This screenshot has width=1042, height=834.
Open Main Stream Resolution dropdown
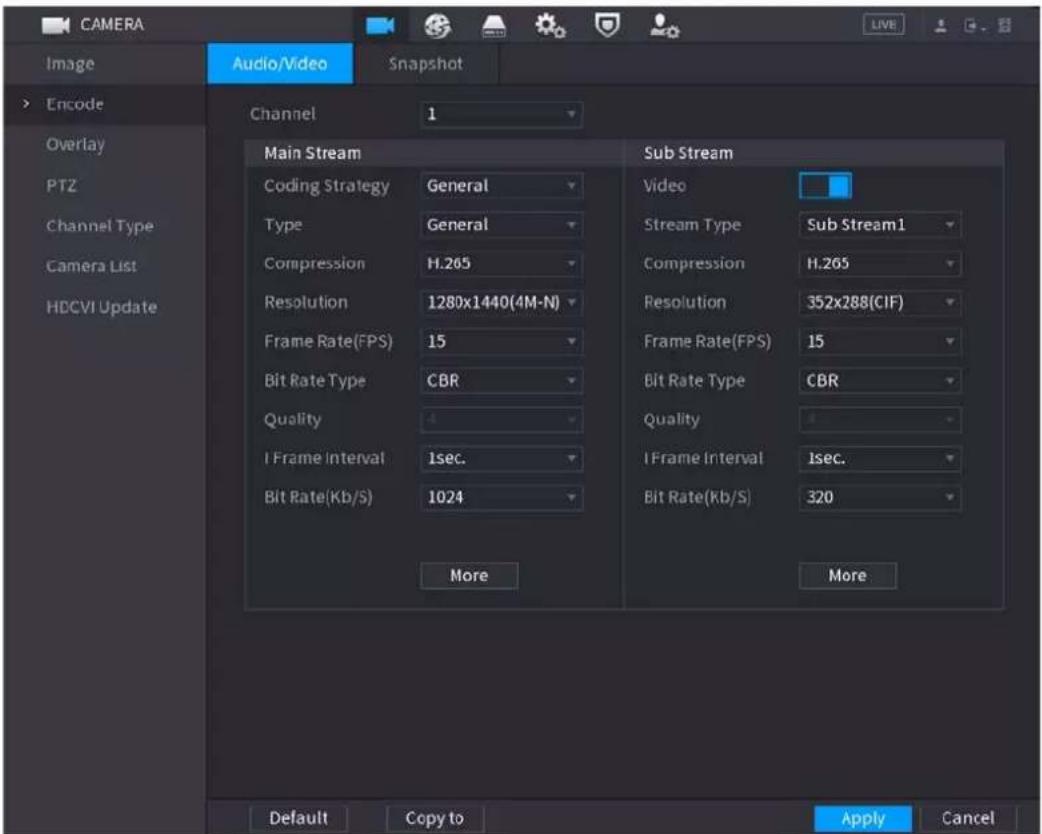[x=501, y=302]
